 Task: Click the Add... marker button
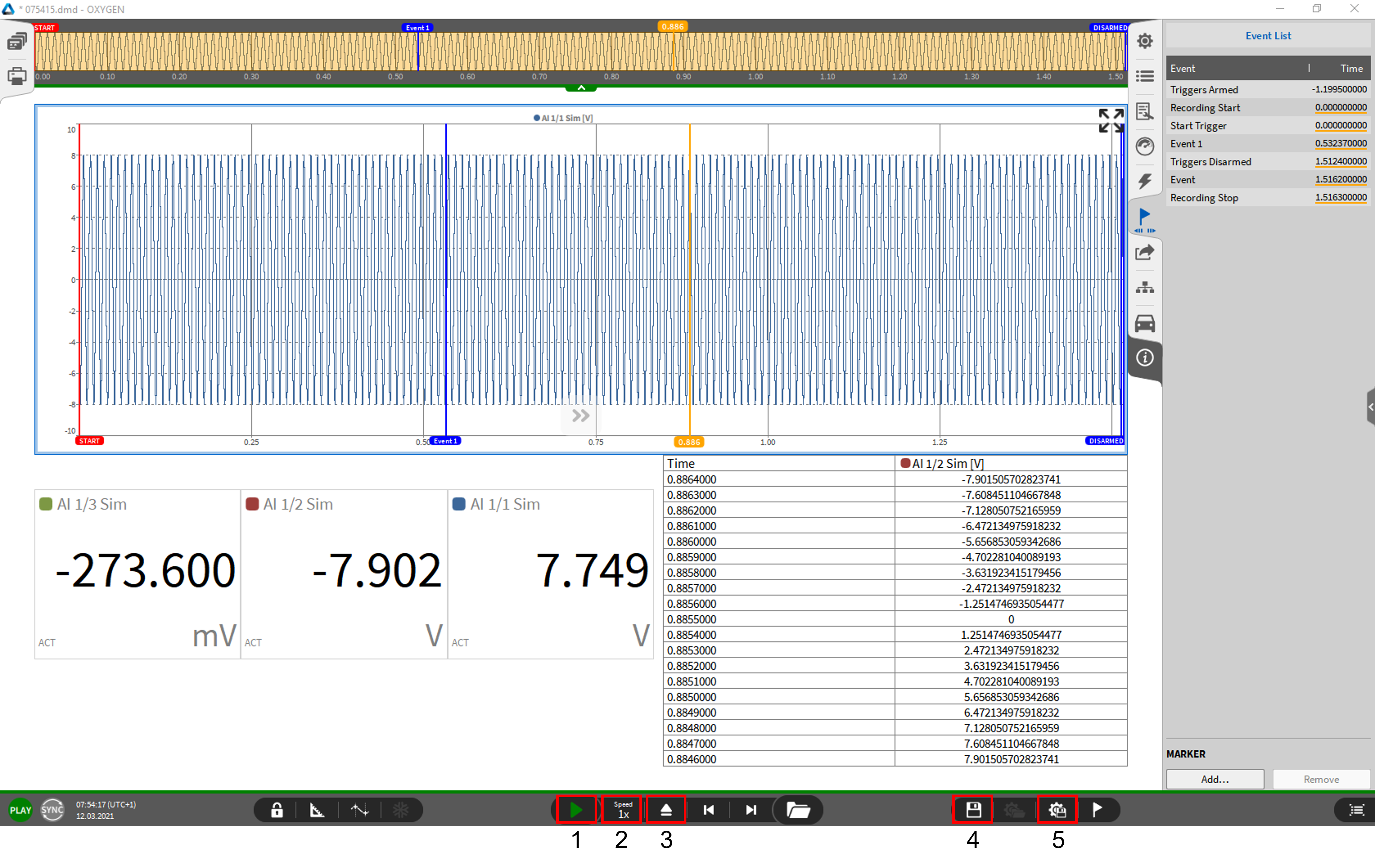click(x=1215, y=779)
